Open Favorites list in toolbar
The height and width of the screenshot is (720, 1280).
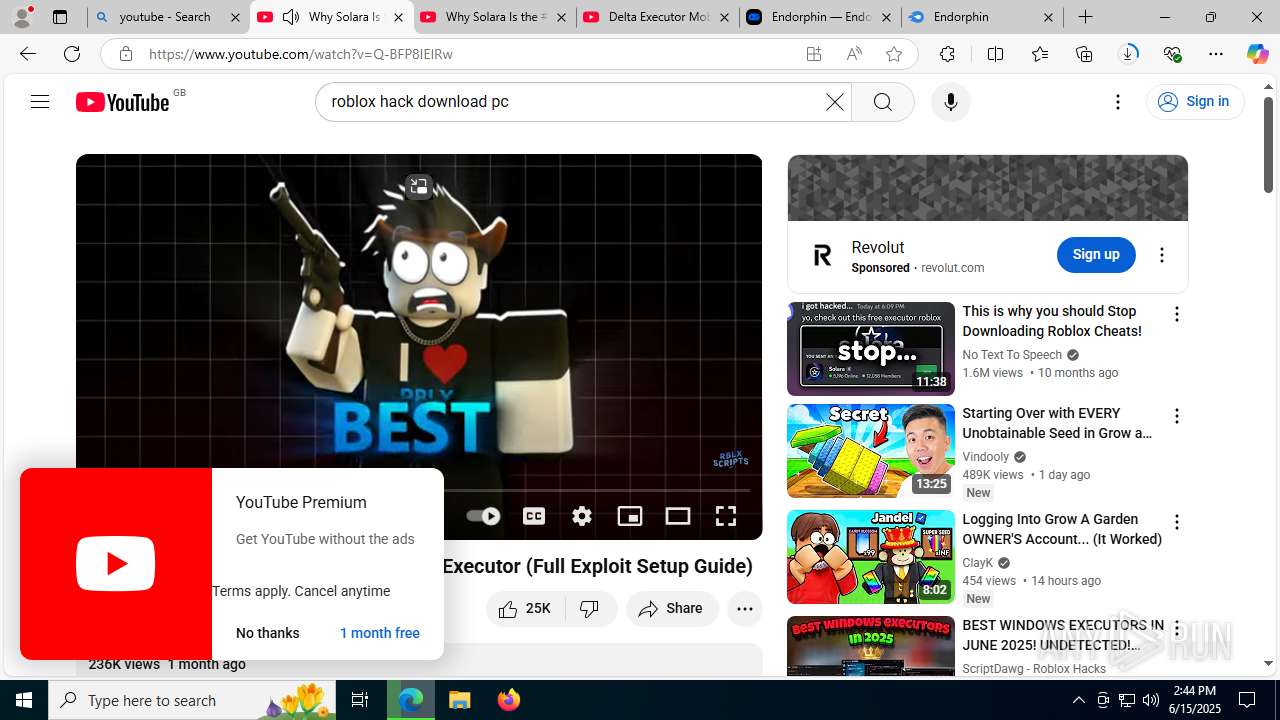(1040, 54)
